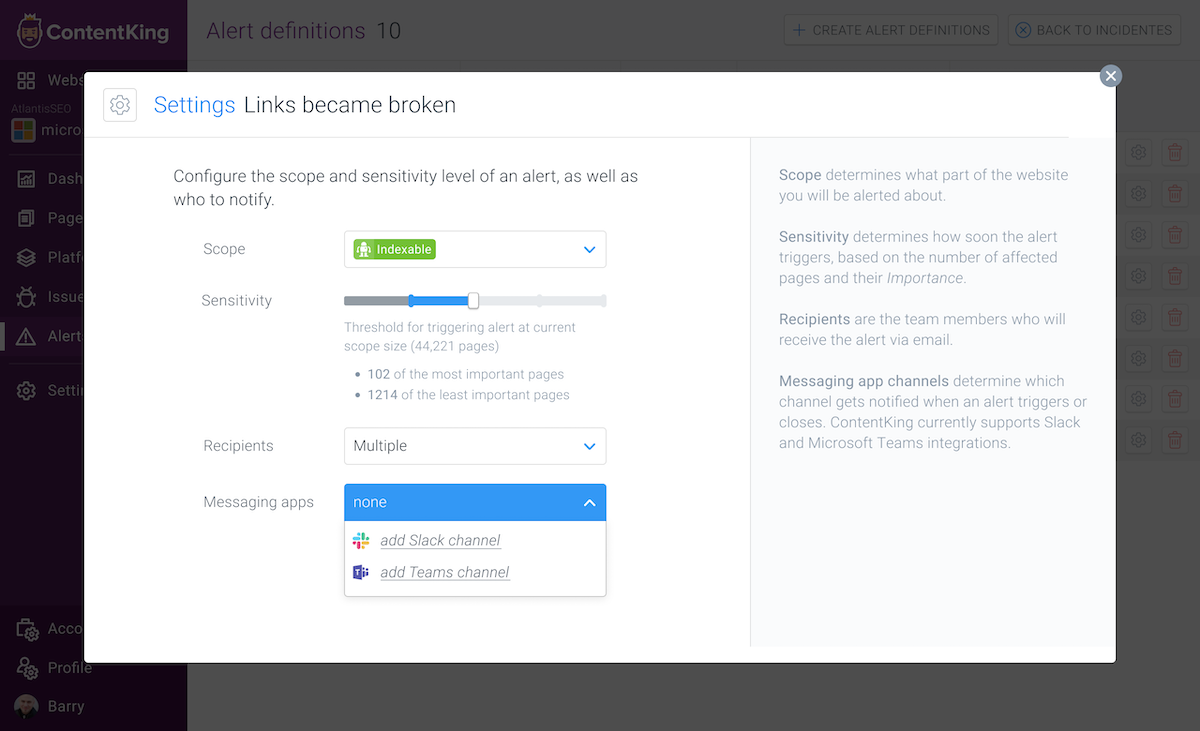
Task: Select the Issues bug icon
Action: pos(27,296)
